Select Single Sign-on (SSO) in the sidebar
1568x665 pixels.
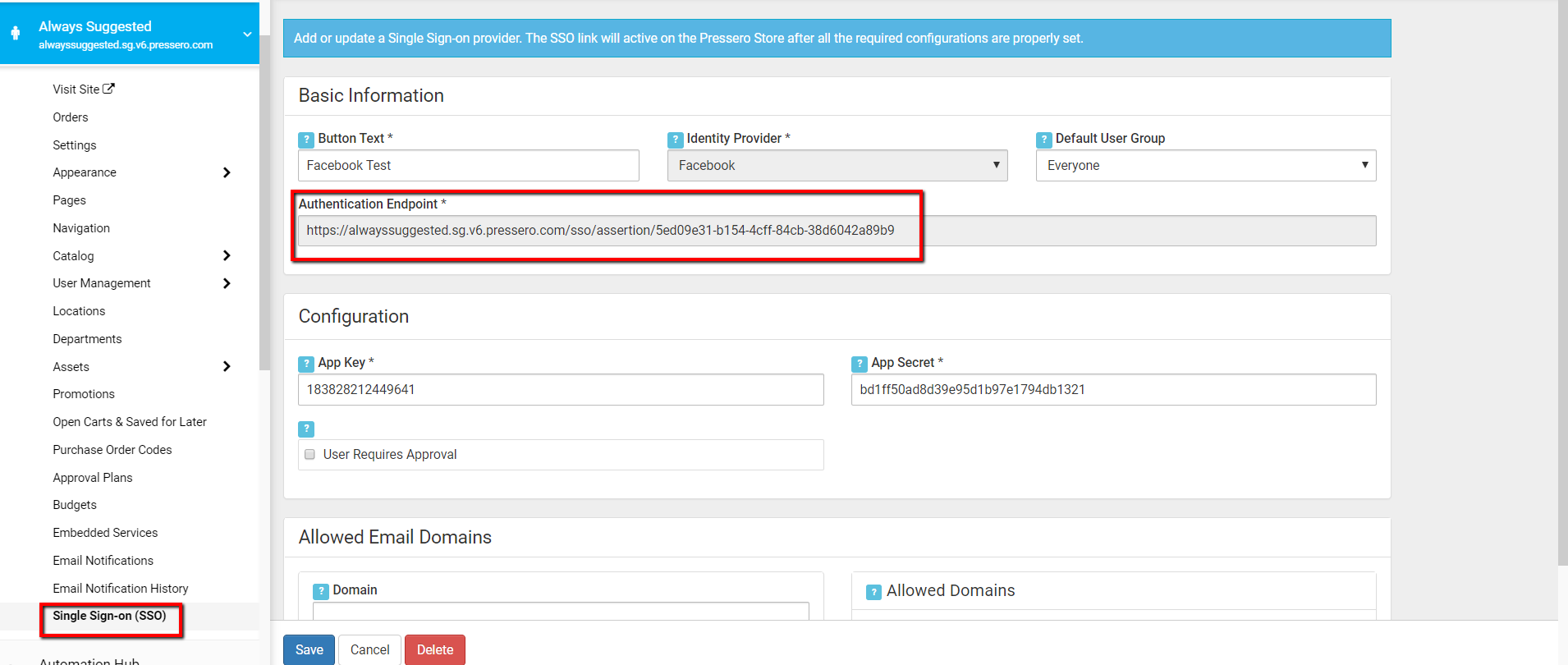coord(109,616)
